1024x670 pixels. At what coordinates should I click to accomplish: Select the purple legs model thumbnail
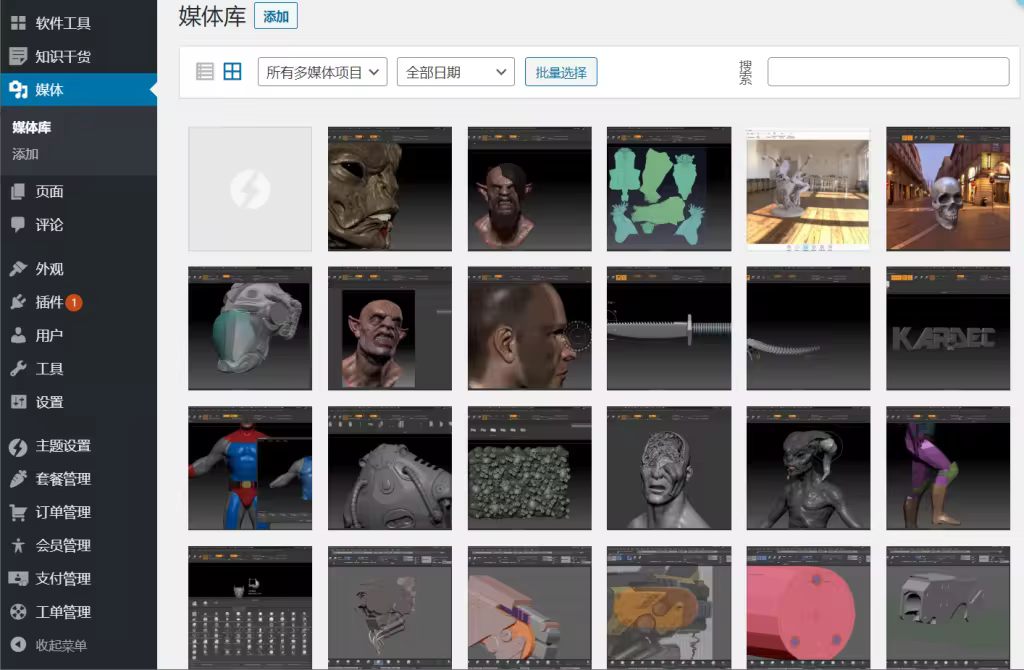coord(948,468)
